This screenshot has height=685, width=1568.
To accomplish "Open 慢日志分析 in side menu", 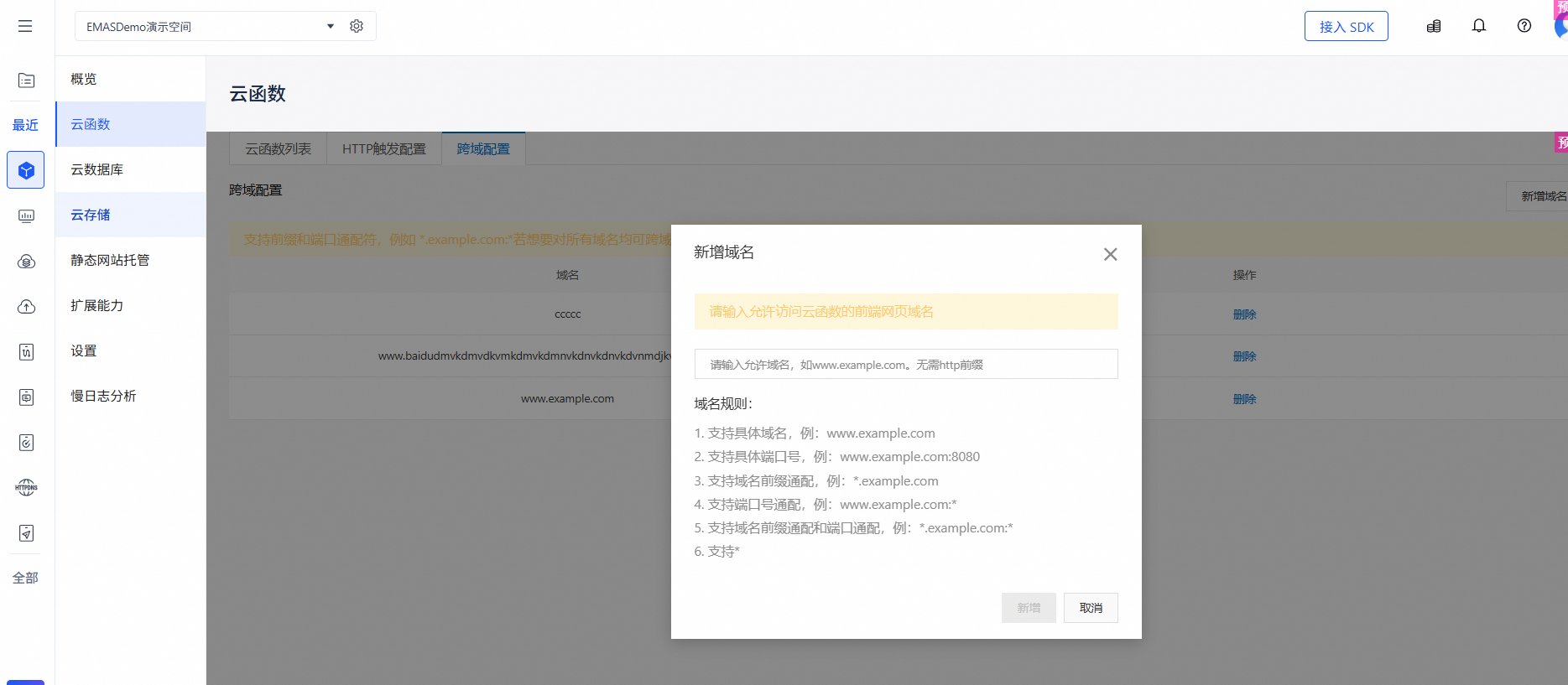I will tap(131, 396).
